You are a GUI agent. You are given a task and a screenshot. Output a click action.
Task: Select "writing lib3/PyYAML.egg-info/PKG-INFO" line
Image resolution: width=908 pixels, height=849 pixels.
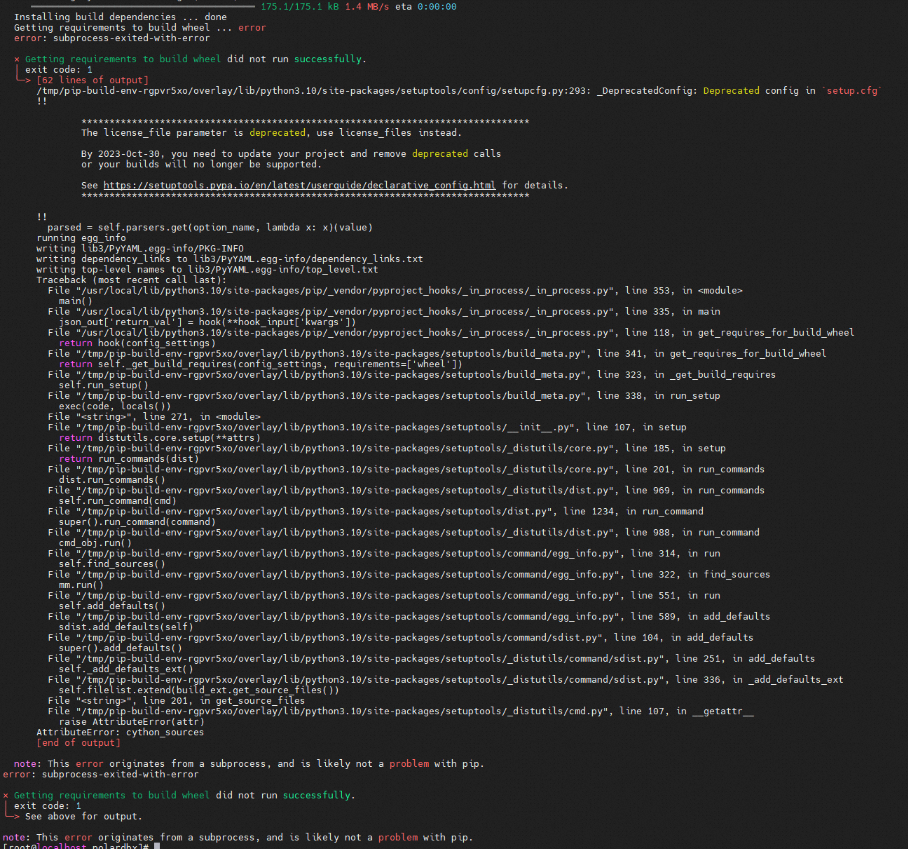[x=140, y=248]
